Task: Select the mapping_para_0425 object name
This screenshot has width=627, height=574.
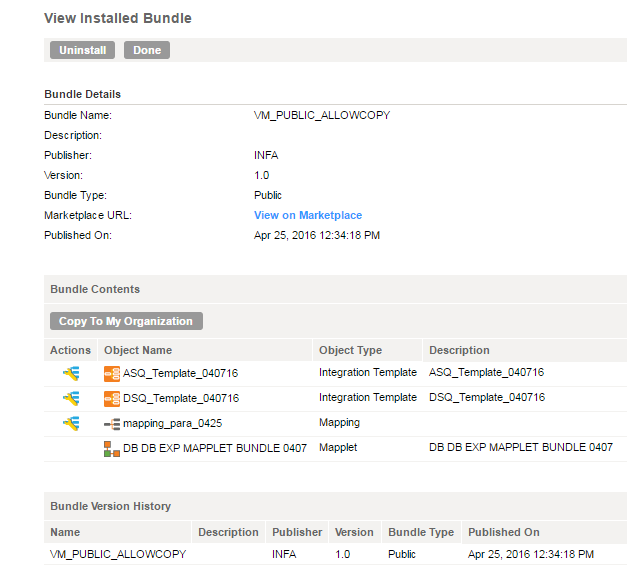Action: (172, 423)
